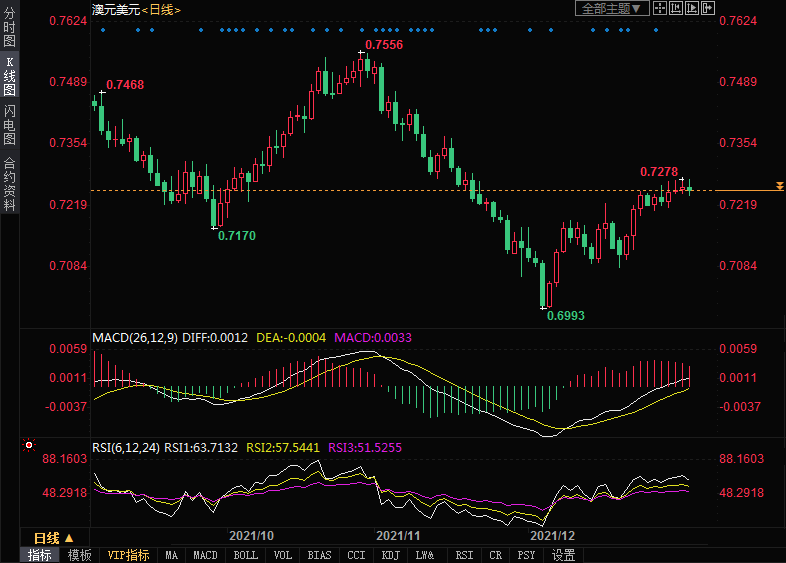Open 设置 in the indicator bar
Screen dimensions: 786x563
pyautogui.click(x=563, y=555)
